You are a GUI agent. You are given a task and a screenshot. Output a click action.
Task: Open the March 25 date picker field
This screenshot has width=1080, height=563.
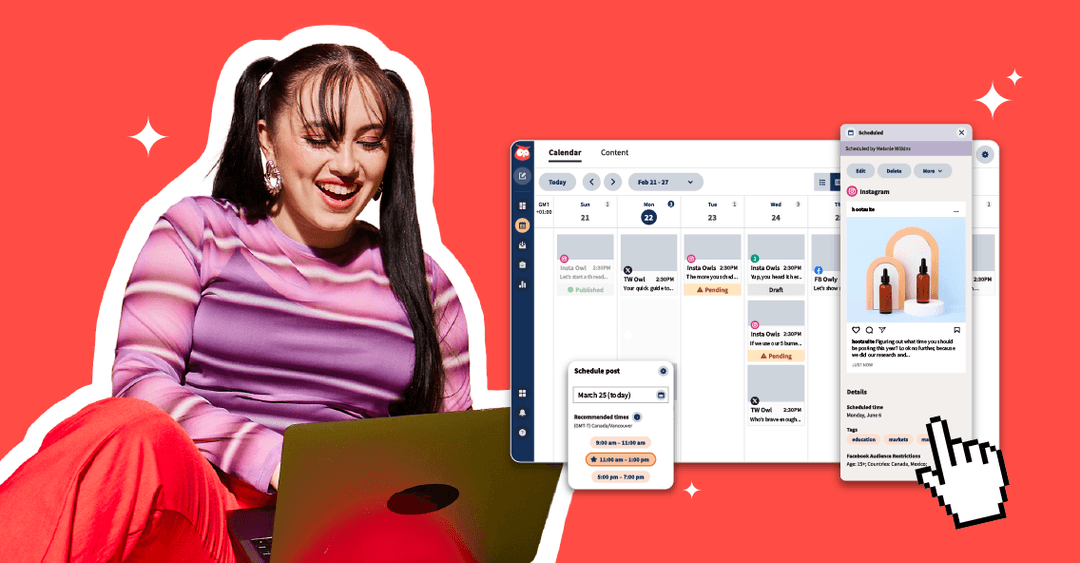pyautogui.click(x=620, y=395)
